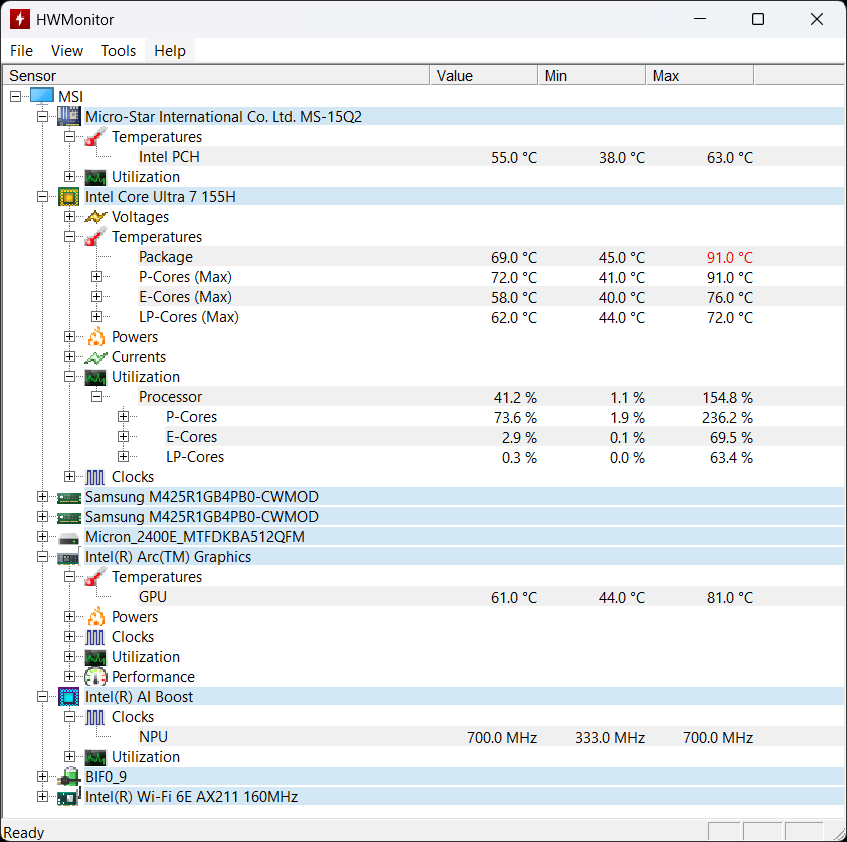Click the CPU chip icon for Intel Core Ultra 7 155H
This screenshot has height=842, width=847.
tap(69, 197)
